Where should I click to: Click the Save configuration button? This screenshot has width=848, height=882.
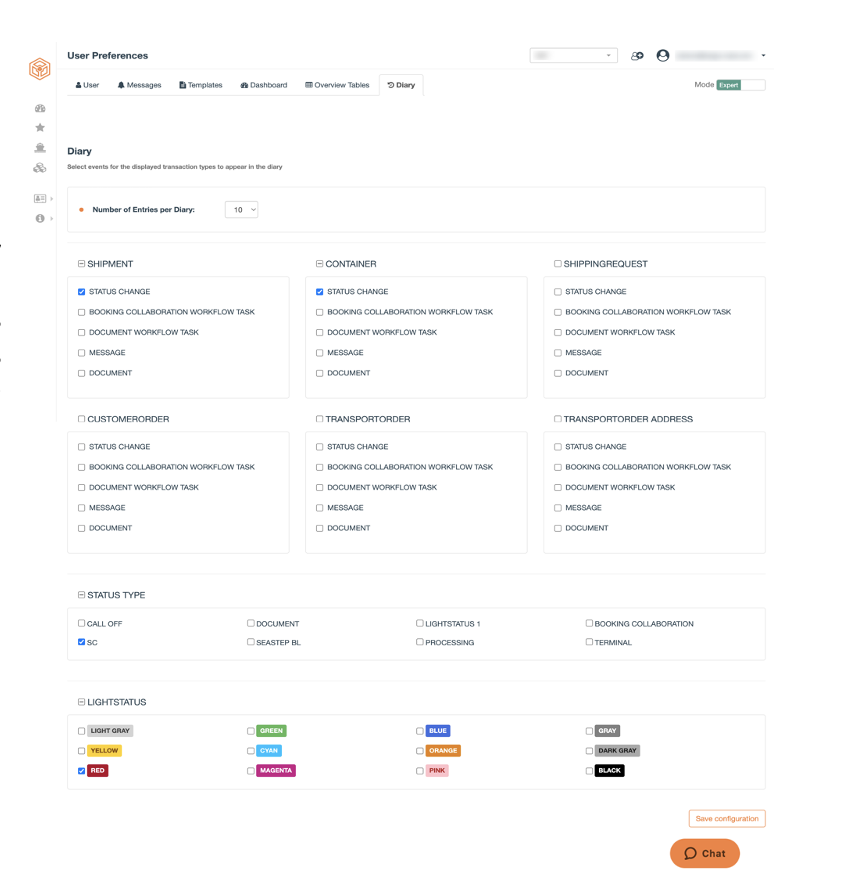coord(727,818)
